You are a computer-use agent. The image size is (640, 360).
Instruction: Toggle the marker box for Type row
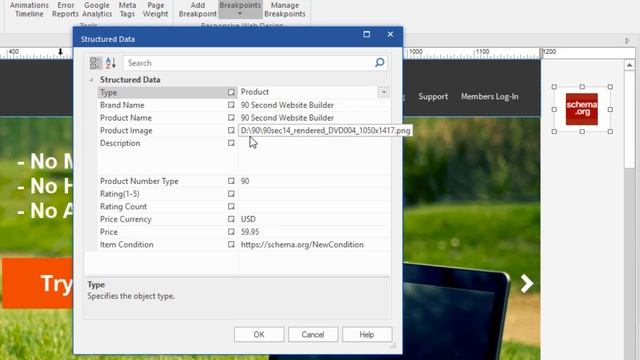[231, 92]
